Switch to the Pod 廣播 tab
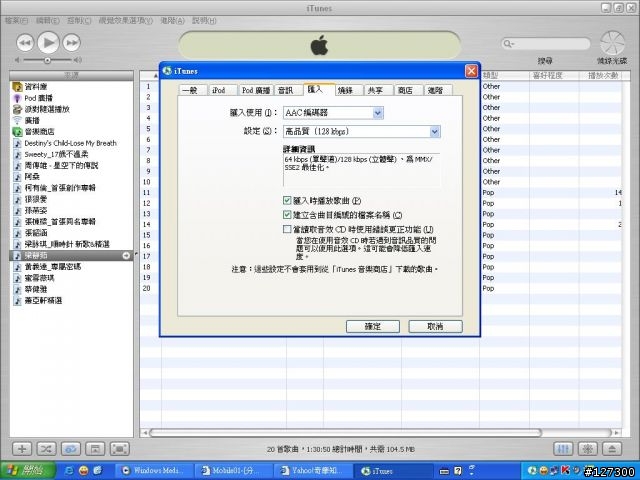The height and width of the screenshot is (480, 640). click(256, 90)
